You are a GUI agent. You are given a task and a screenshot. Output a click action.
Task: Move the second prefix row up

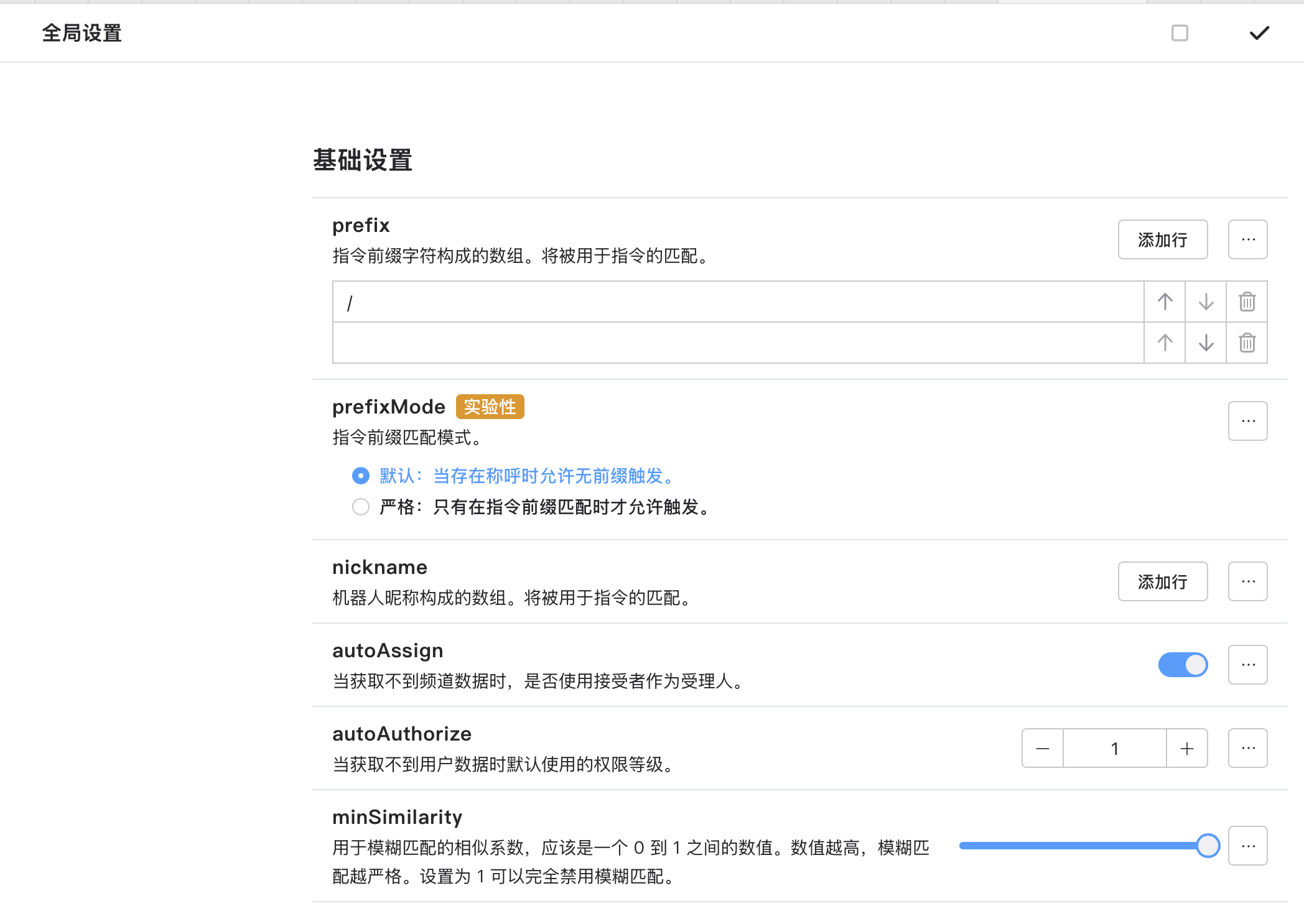click(1165, 343)
